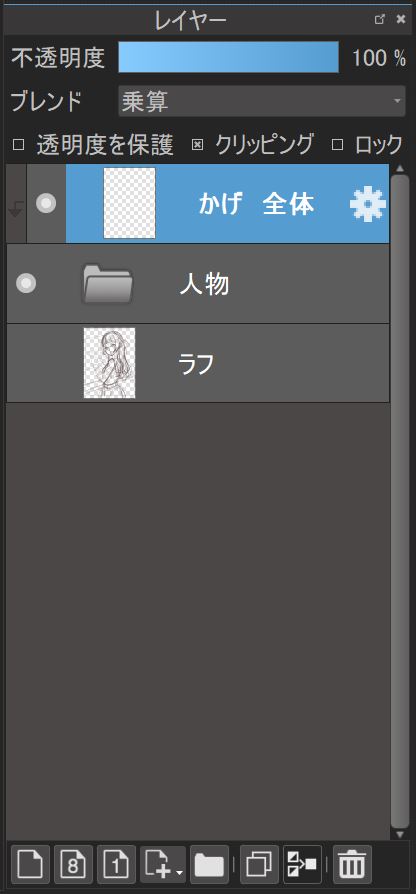Enable 透明度を保護 checkbox

click(x=19, y=145)
